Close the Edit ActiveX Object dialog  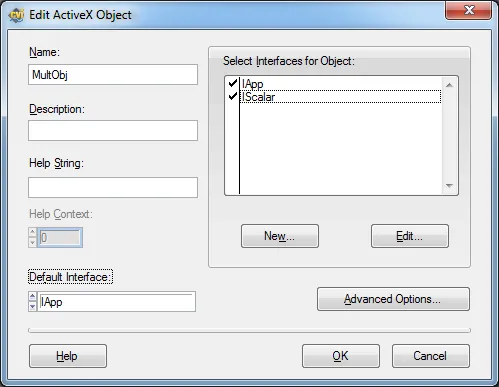(x=468, y=10)
